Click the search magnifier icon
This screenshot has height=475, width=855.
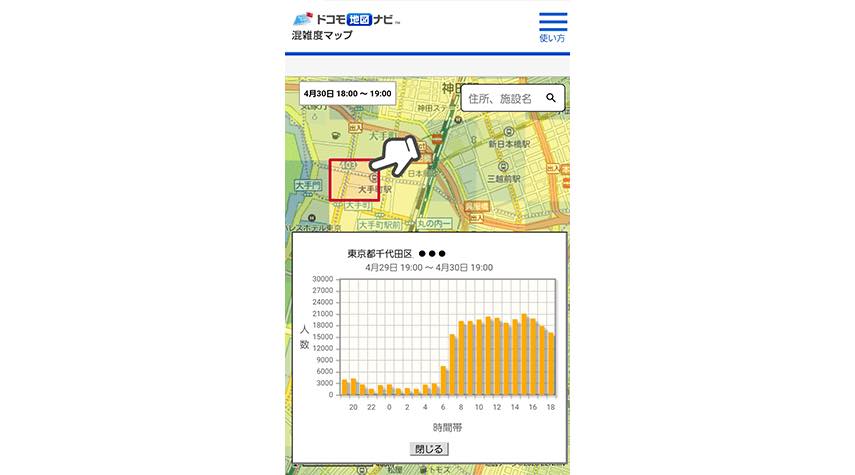(x=551, y=98)
